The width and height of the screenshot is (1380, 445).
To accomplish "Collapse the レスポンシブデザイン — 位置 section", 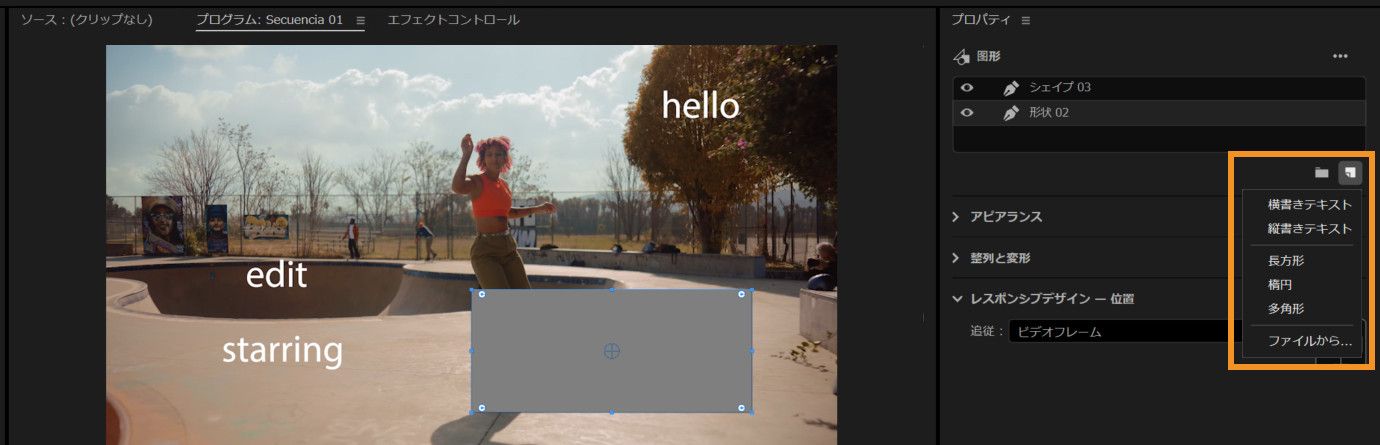I will [x=956, y=298].
